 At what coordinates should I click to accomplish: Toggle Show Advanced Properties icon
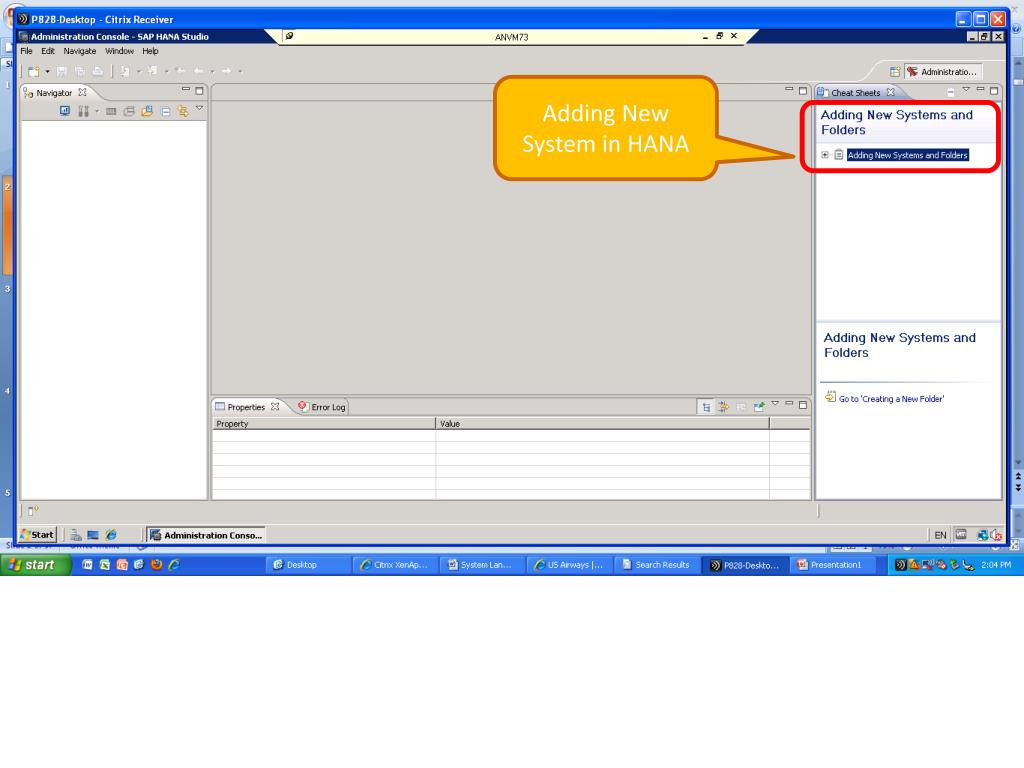tap(724, 407)
